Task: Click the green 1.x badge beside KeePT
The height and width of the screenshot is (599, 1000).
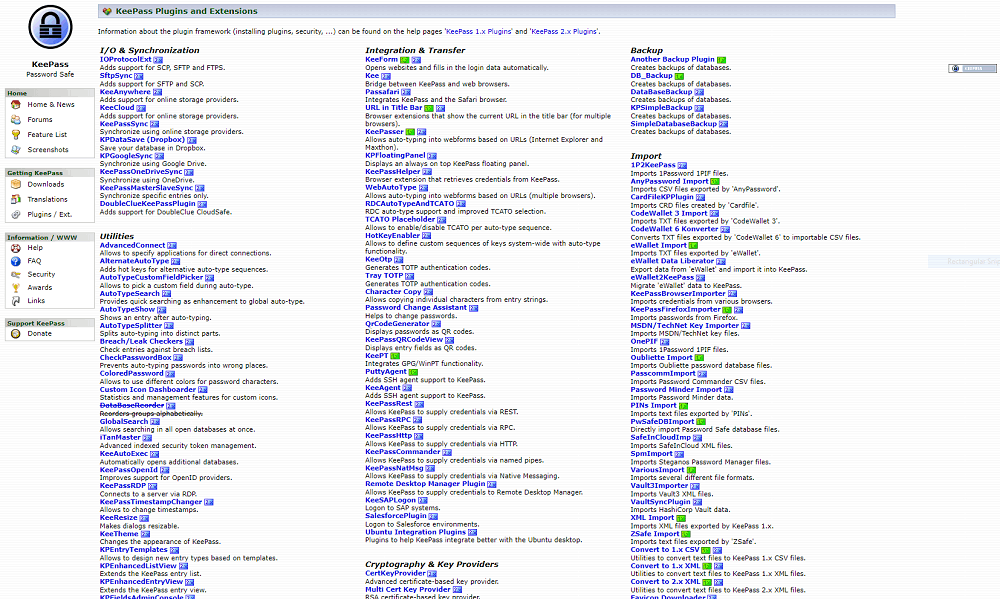Action: click(x=395, y=356)
